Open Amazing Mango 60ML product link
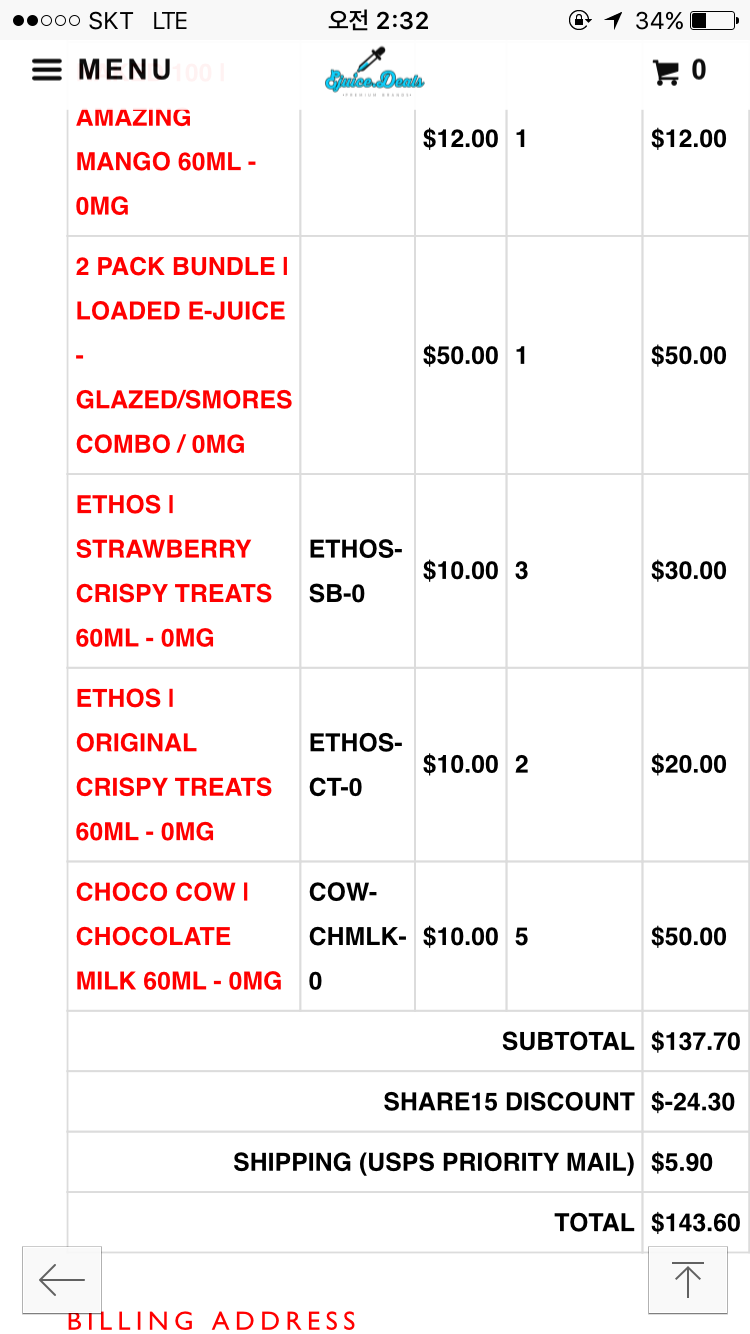 [165, 162]
